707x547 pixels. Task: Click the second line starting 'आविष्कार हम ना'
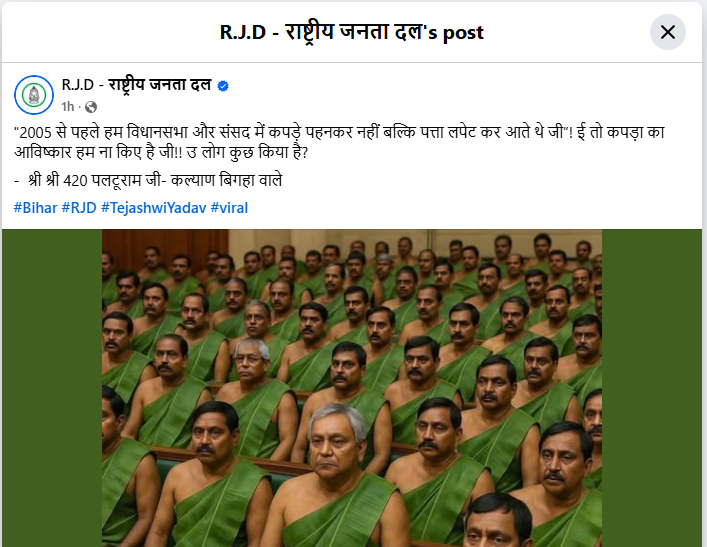pos(161,152)
